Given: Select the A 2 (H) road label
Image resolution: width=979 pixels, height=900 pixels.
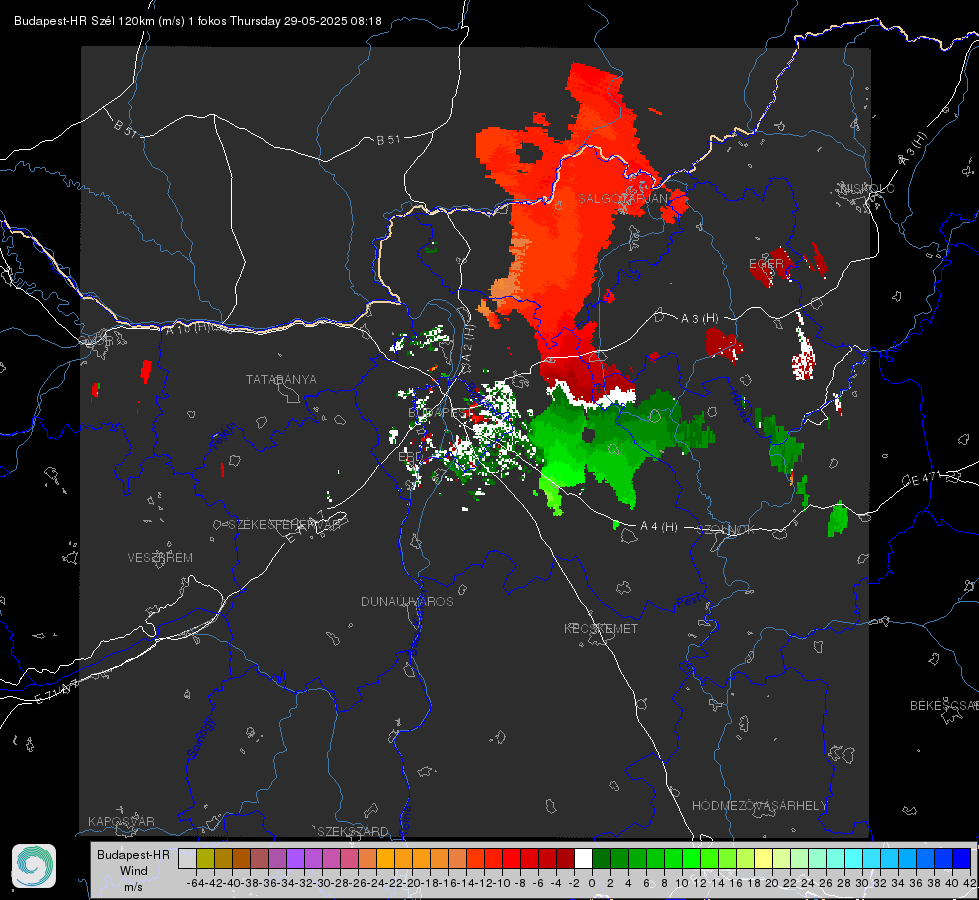Looking at the screenshot, I should point(468,344).
